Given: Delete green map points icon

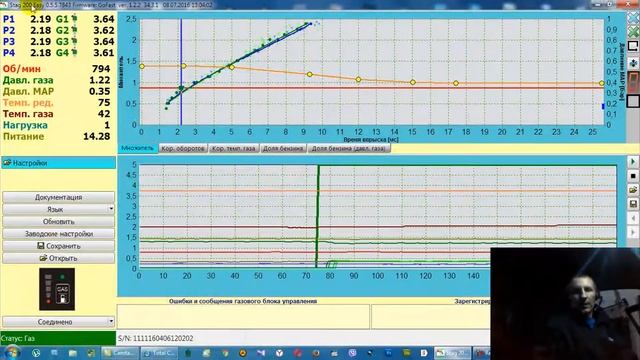Looking at the screenshot, I should 633,31.
